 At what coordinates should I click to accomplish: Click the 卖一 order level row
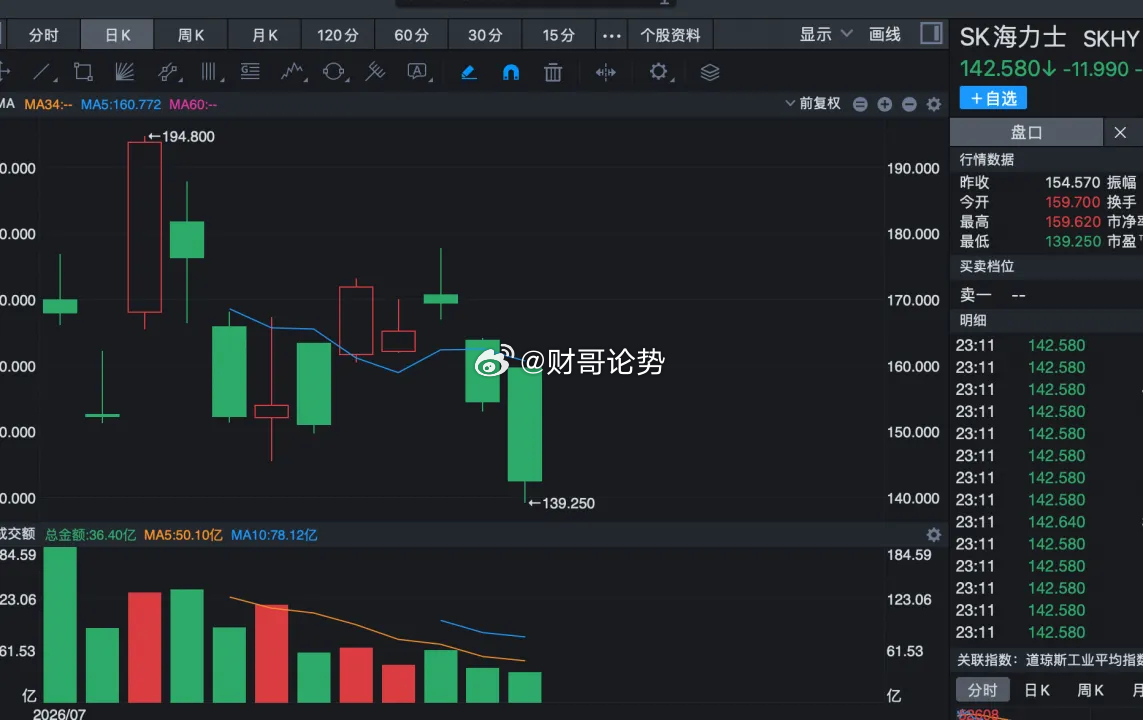[x=1047, y=294]
